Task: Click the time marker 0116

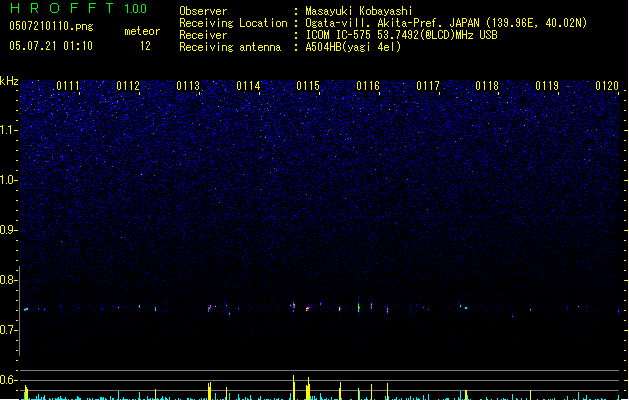Action: tap(368, 86)
